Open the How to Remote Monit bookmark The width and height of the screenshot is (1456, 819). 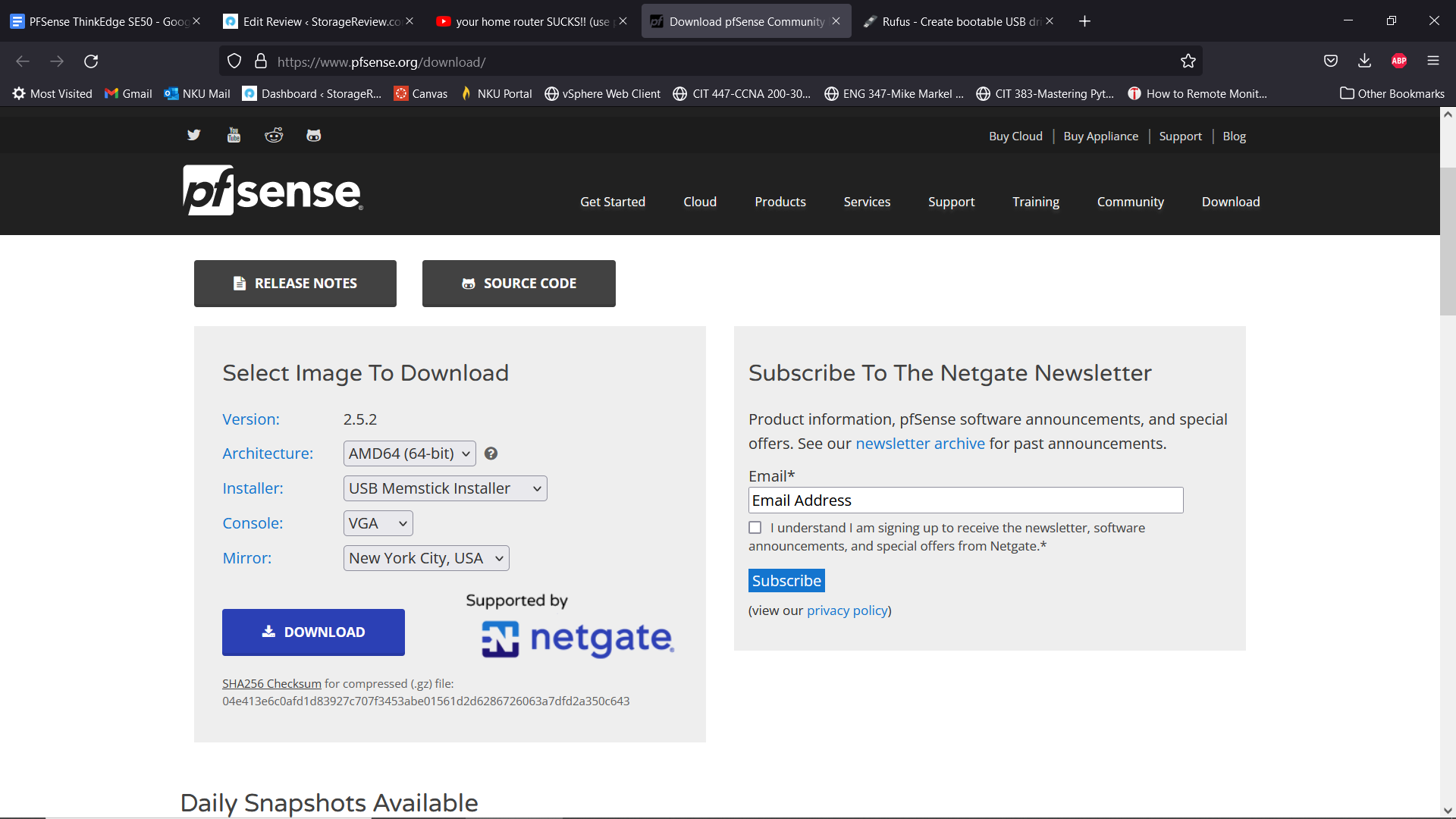(1197, 93)
